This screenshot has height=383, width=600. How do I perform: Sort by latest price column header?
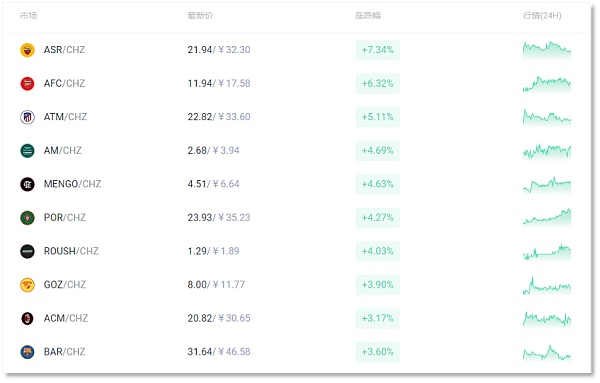click(x=200, y=16)
